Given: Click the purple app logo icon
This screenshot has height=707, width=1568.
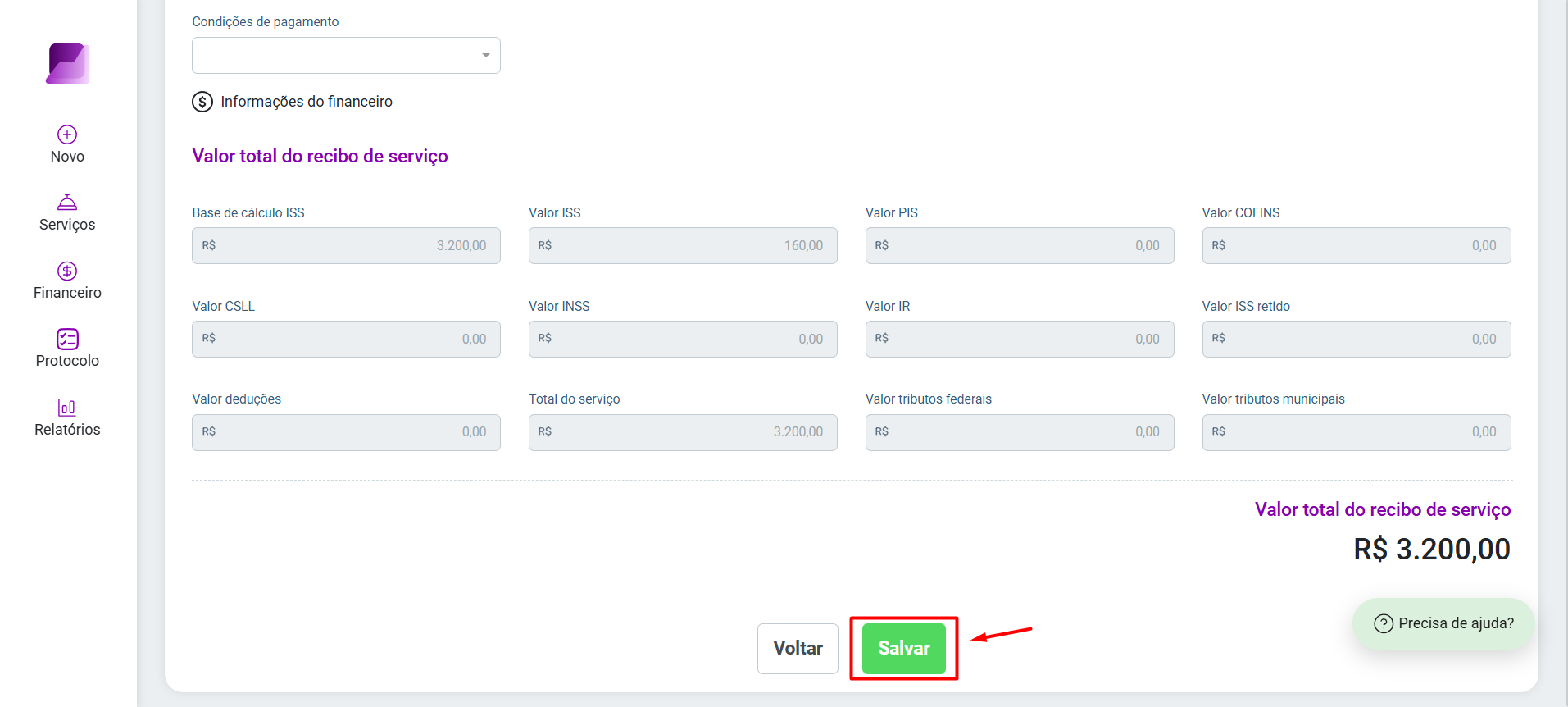Looking at the screenshot, I should point(67,63).
